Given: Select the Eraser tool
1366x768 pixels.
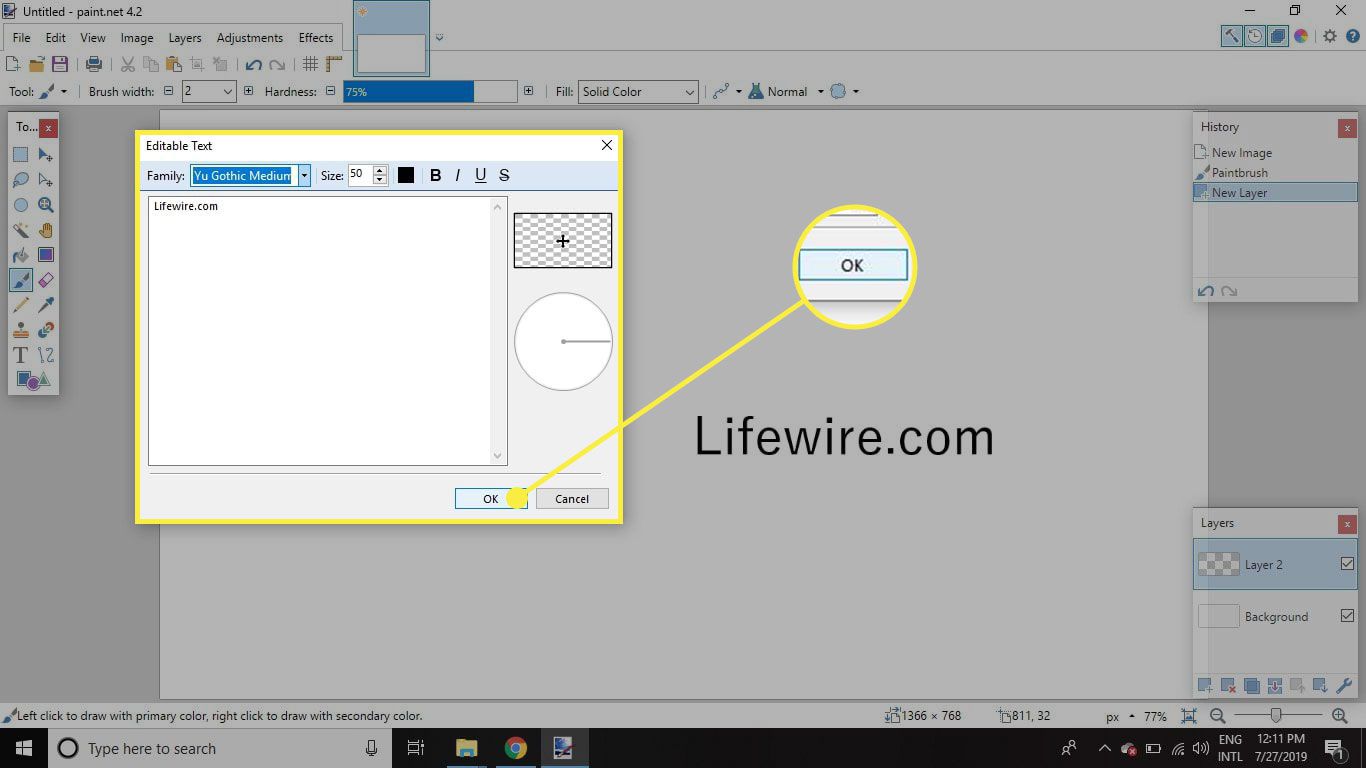Looking at the screenshot, I should coord(46,280).
